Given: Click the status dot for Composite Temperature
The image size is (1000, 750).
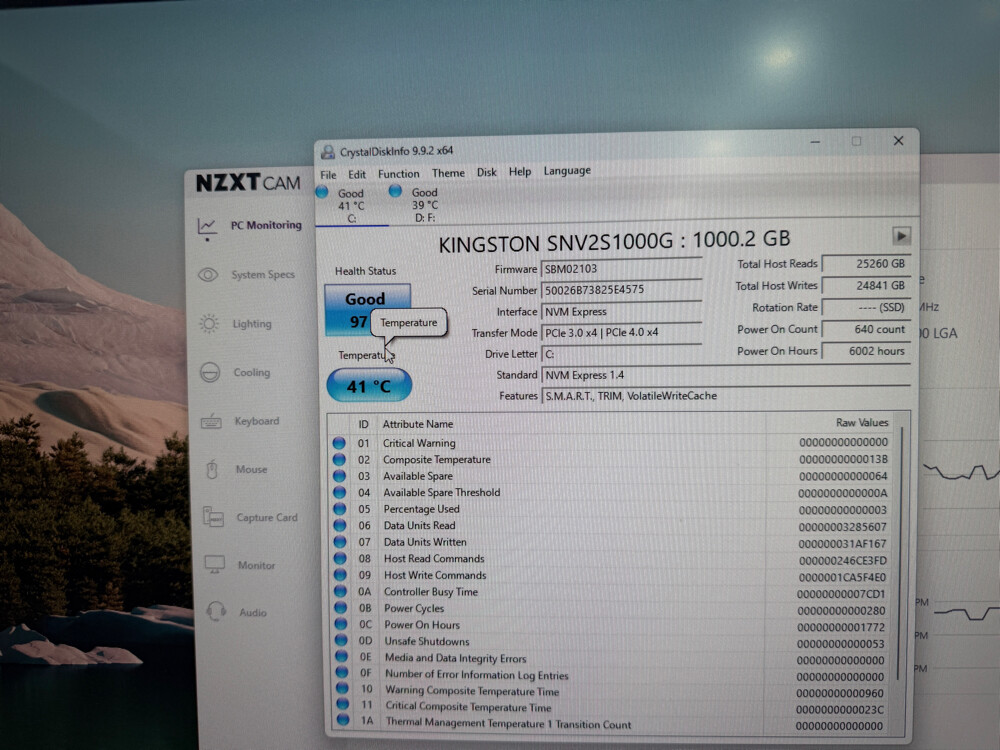Looking at the screenshot, I should coord(339,459).
